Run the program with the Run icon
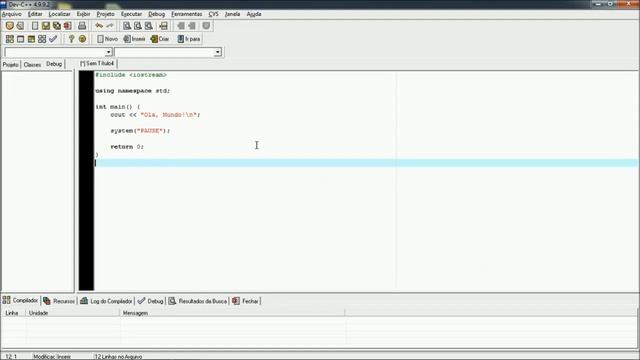This screenshot has width=640, height=360. [20, 39]
